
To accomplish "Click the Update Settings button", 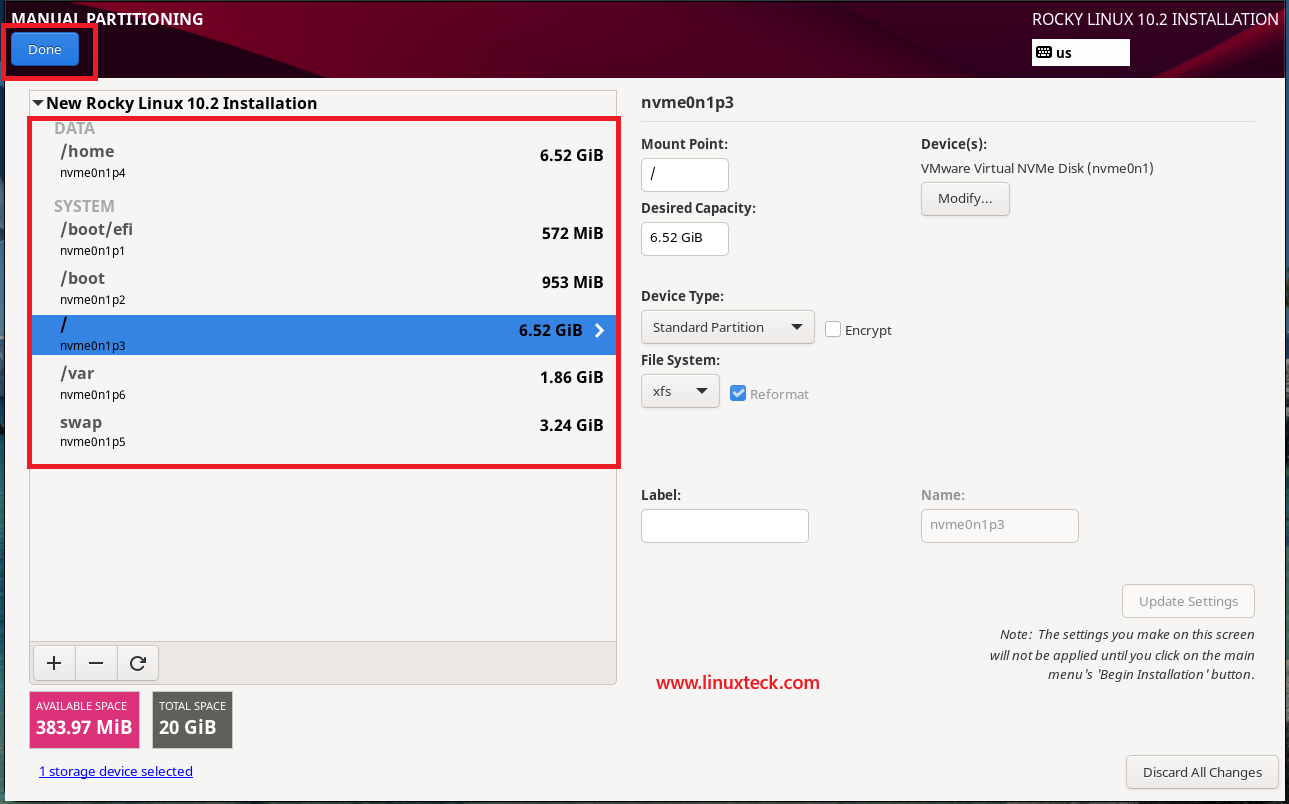I will (x=1189, y=601).
